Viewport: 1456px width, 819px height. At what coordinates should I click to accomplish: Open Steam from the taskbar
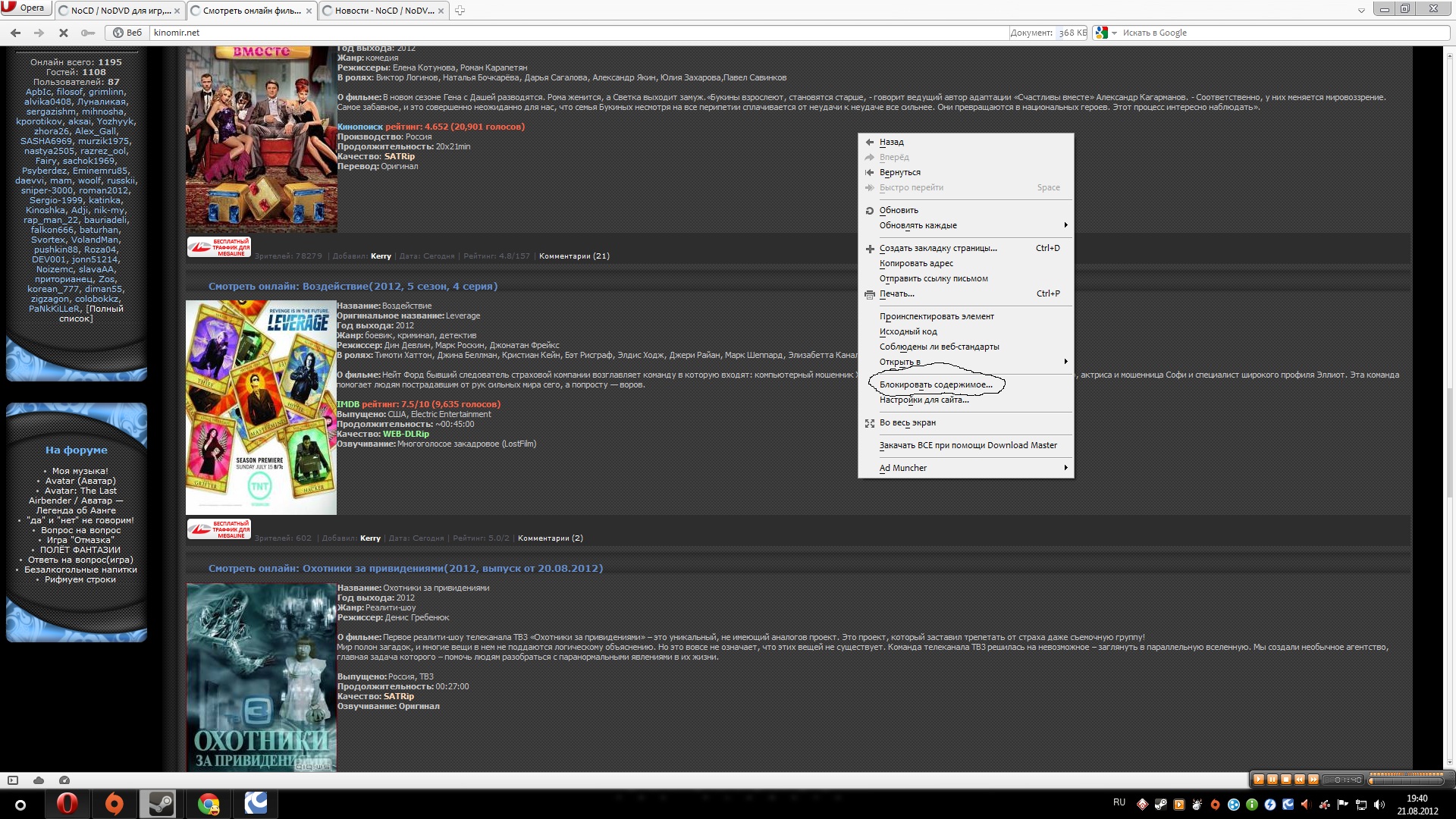(x=160, y=804)
